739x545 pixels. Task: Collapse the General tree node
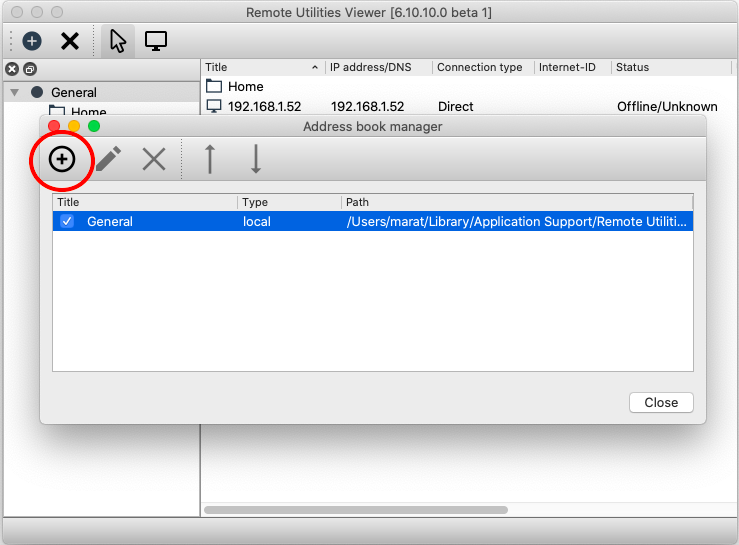coord(15,92)
